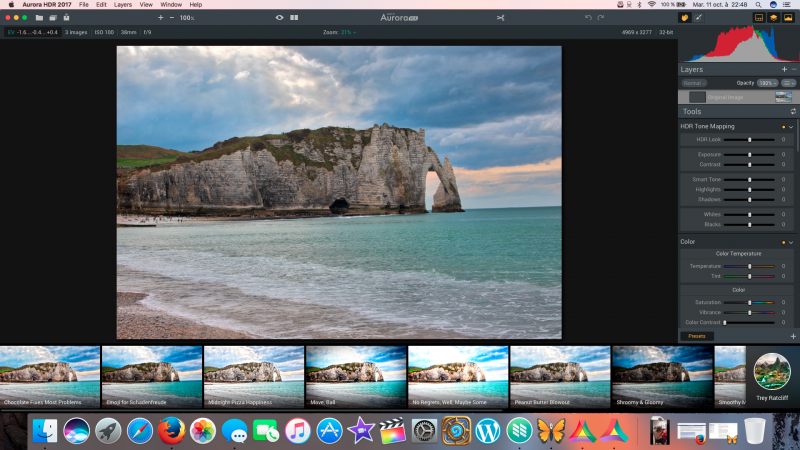Open the Window menu
The image size is (800, 450).
click(x=171, y=5)
